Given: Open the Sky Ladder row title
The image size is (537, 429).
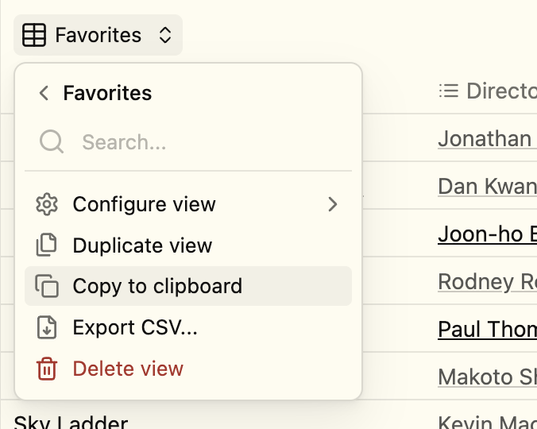Looking at the screenshot, I should coord(71,422).
